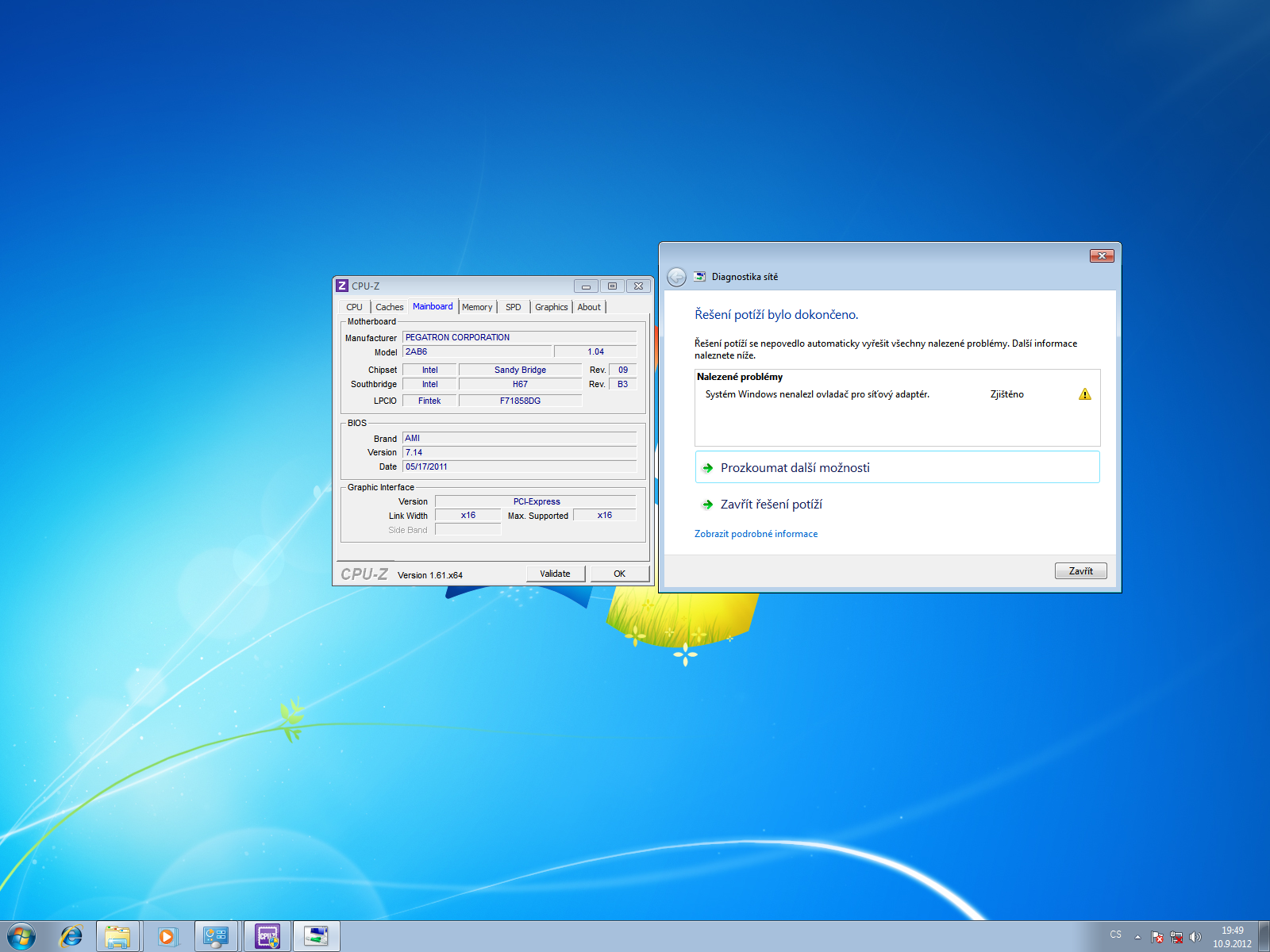
Task: Click the Show desktop strip
Action: point(1264,936)
